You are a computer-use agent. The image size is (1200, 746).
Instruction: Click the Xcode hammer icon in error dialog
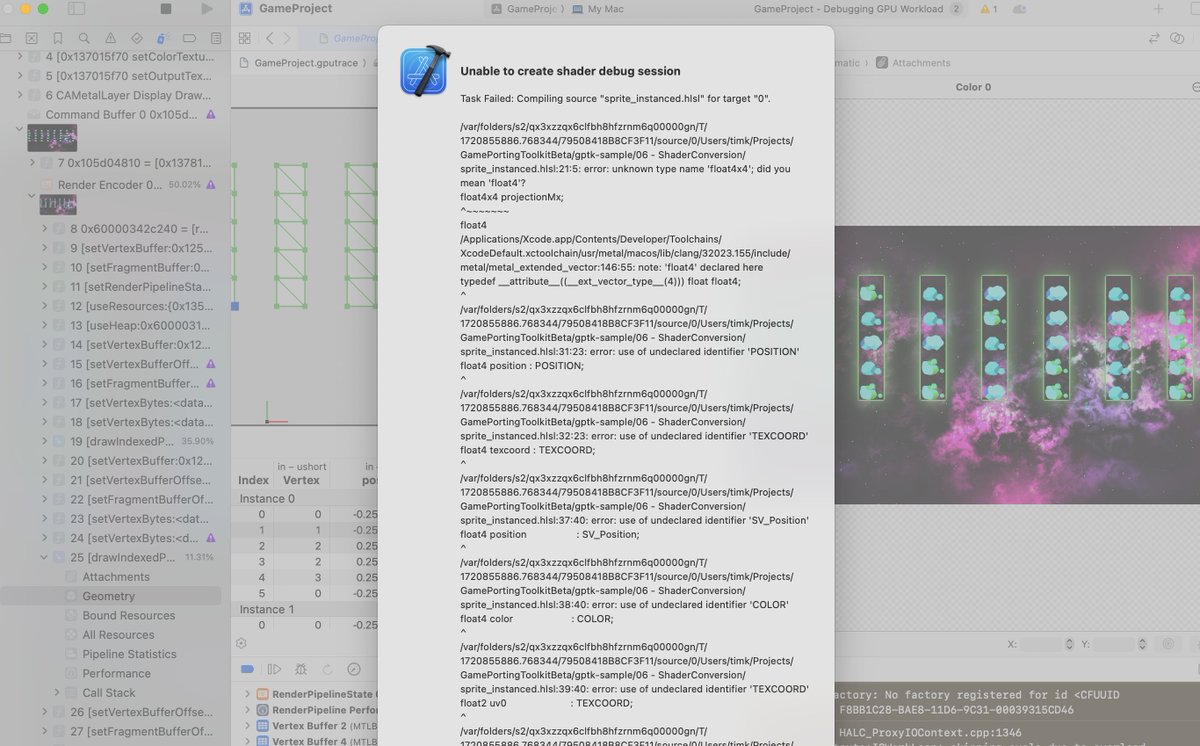[424, 71]
